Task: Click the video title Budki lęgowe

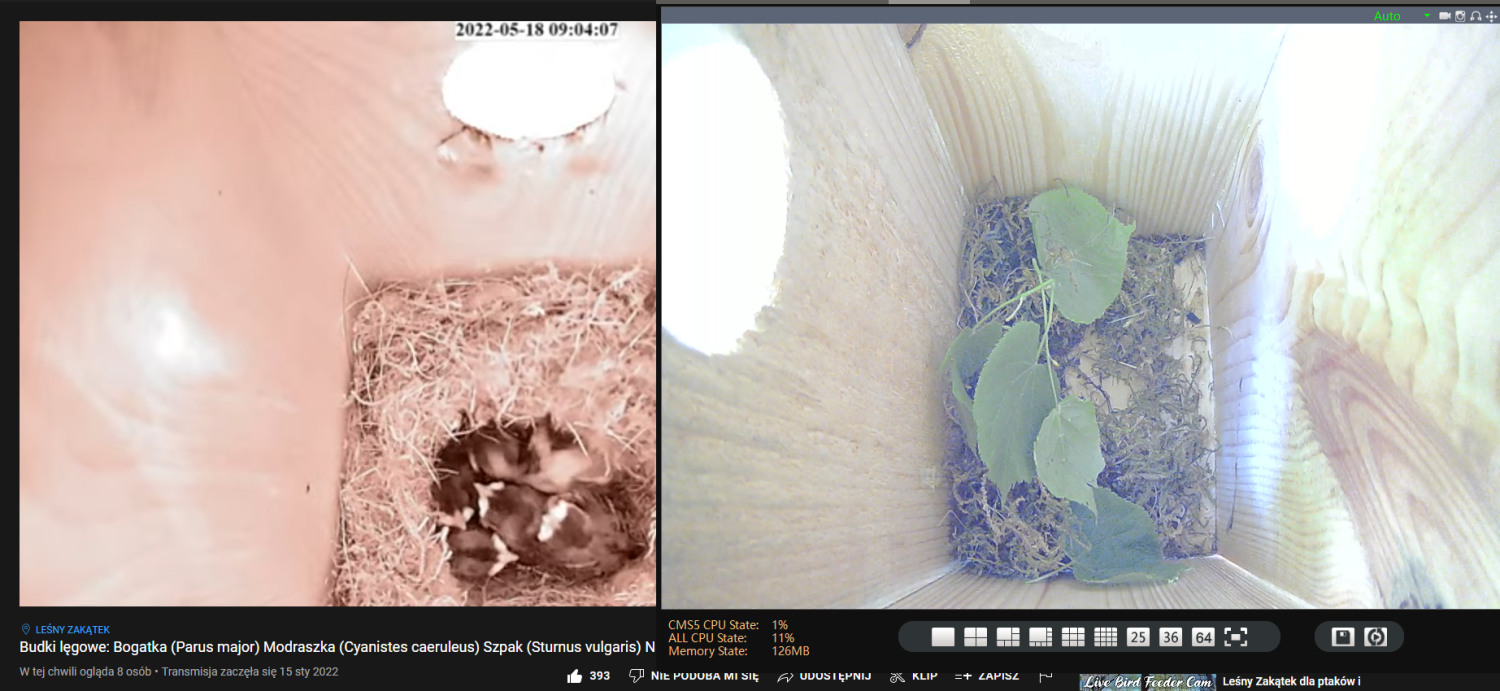Action: [x=338, y=647]
